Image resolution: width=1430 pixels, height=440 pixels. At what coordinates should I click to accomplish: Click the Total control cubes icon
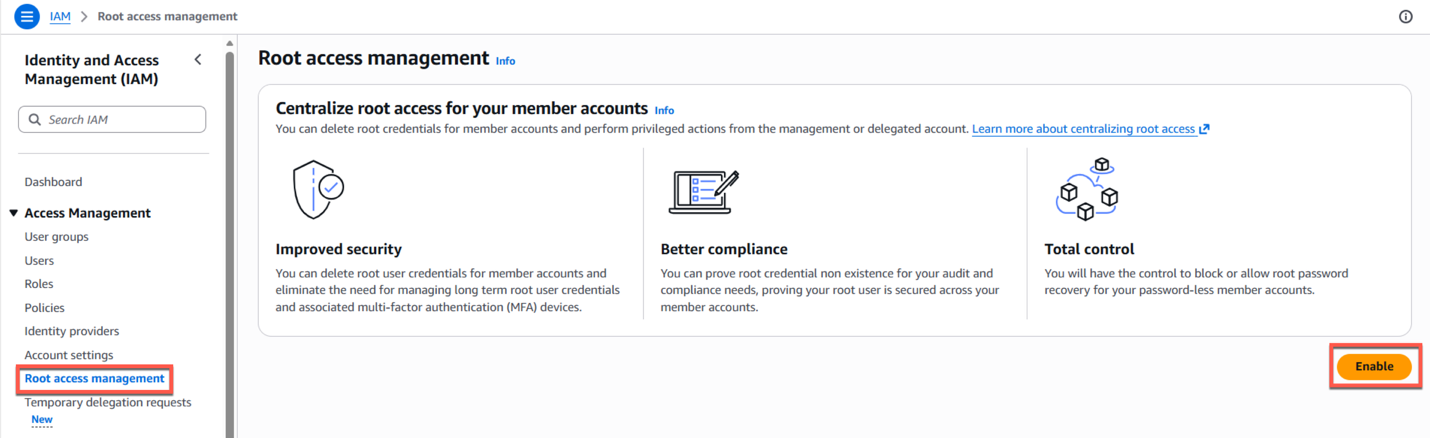[x=1086, y=189]
